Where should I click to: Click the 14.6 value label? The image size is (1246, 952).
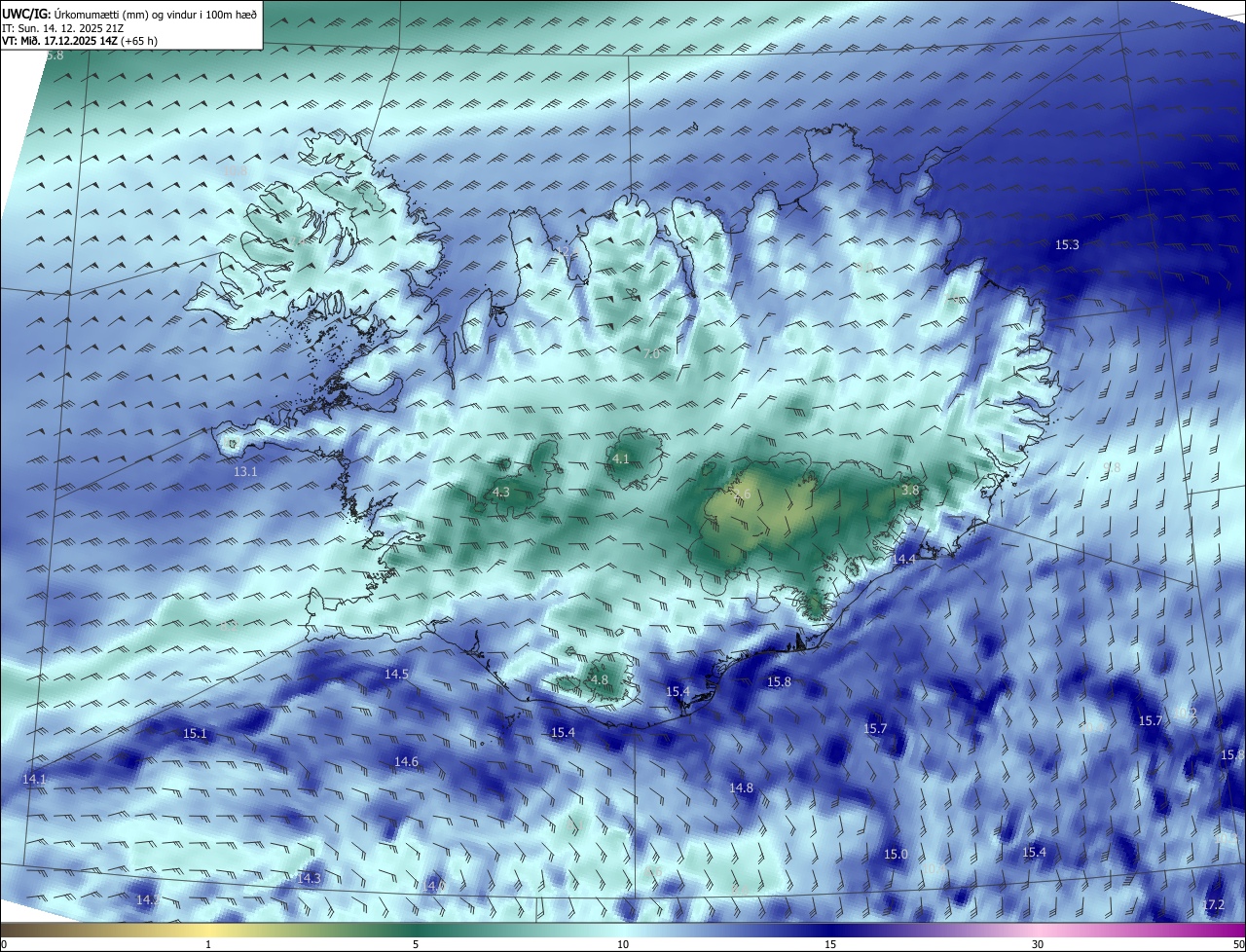[x=406, y=761]
